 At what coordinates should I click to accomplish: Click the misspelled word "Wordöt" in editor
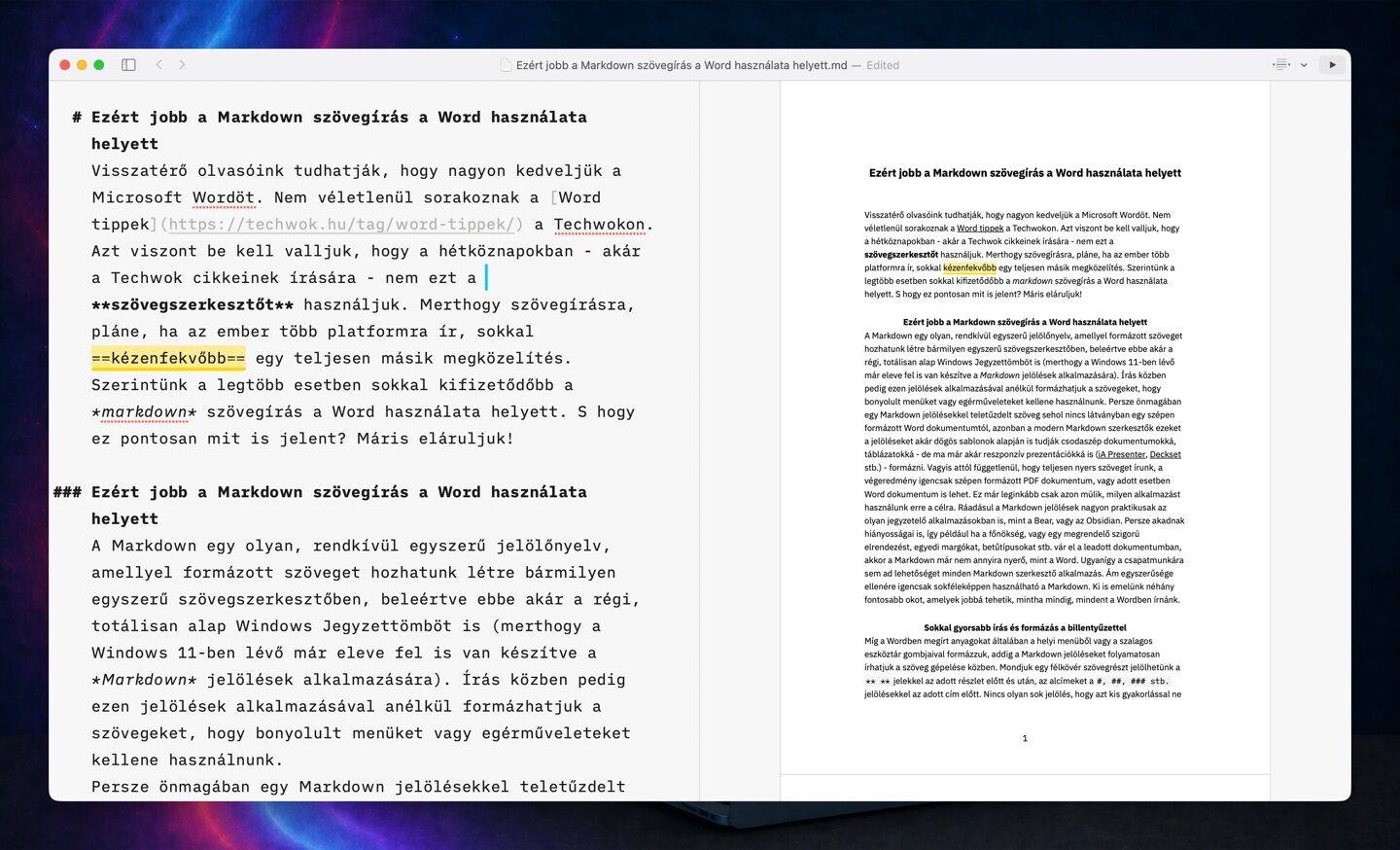point(224,197)
